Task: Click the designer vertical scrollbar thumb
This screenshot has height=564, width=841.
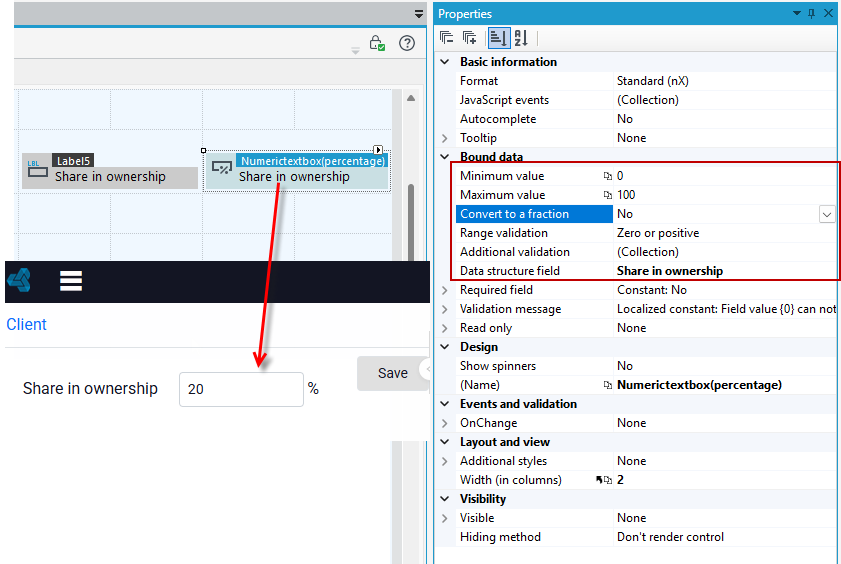Action: [x=411, y=222]
